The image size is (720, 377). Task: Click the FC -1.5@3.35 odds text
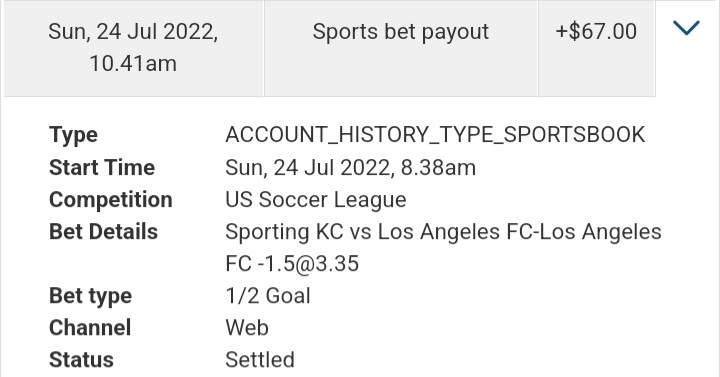pos(292,264)
